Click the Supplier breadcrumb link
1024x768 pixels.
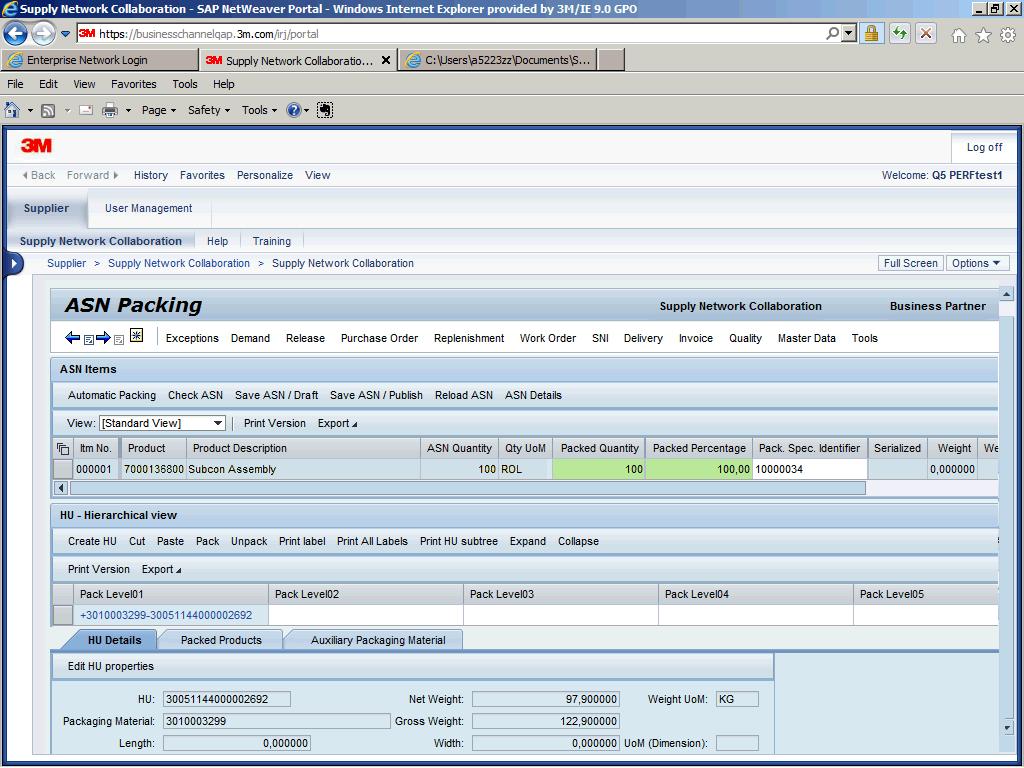coord(67,263)
